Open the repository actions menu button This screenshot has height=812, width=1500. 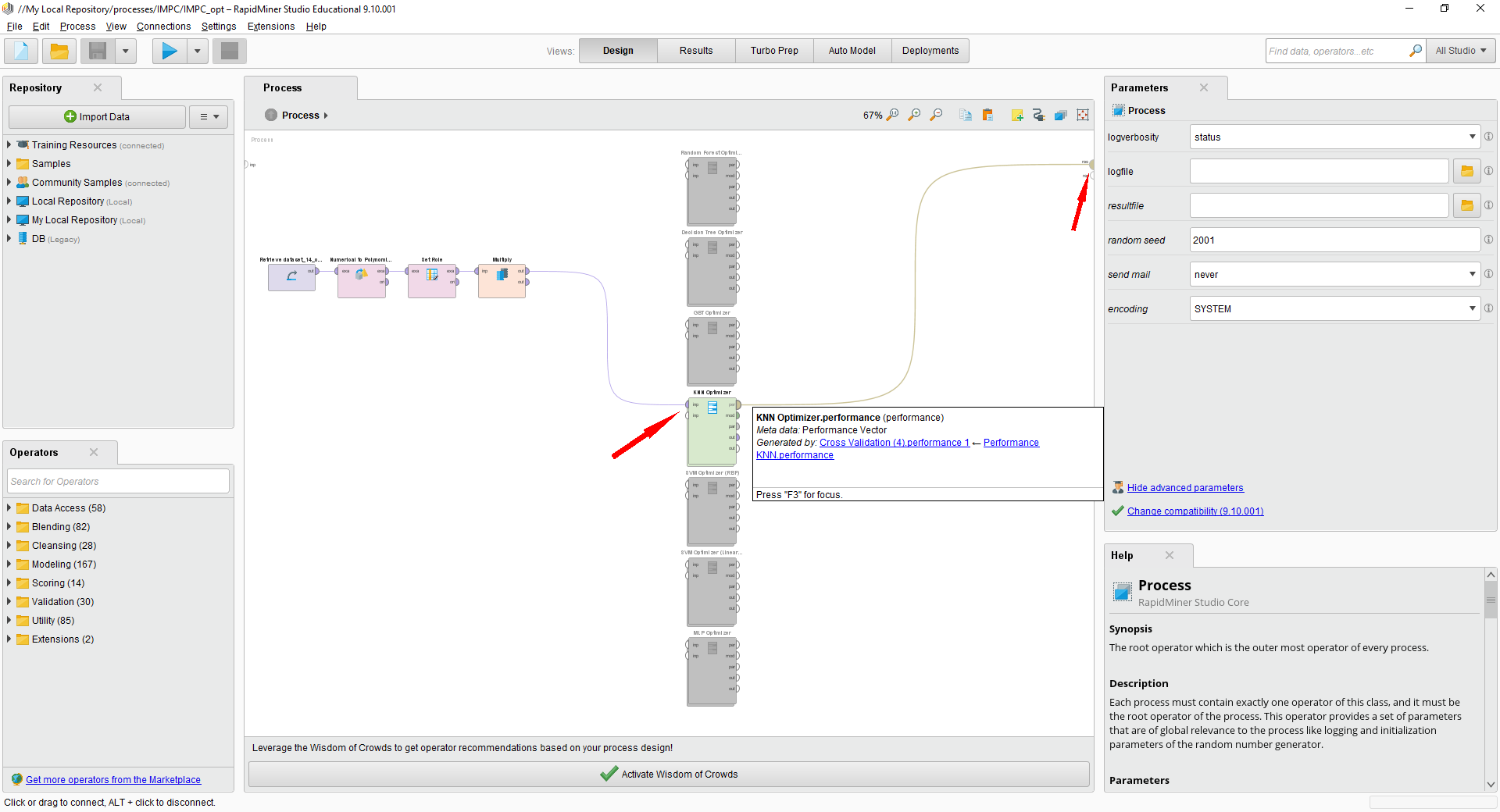tap(209, 116)
